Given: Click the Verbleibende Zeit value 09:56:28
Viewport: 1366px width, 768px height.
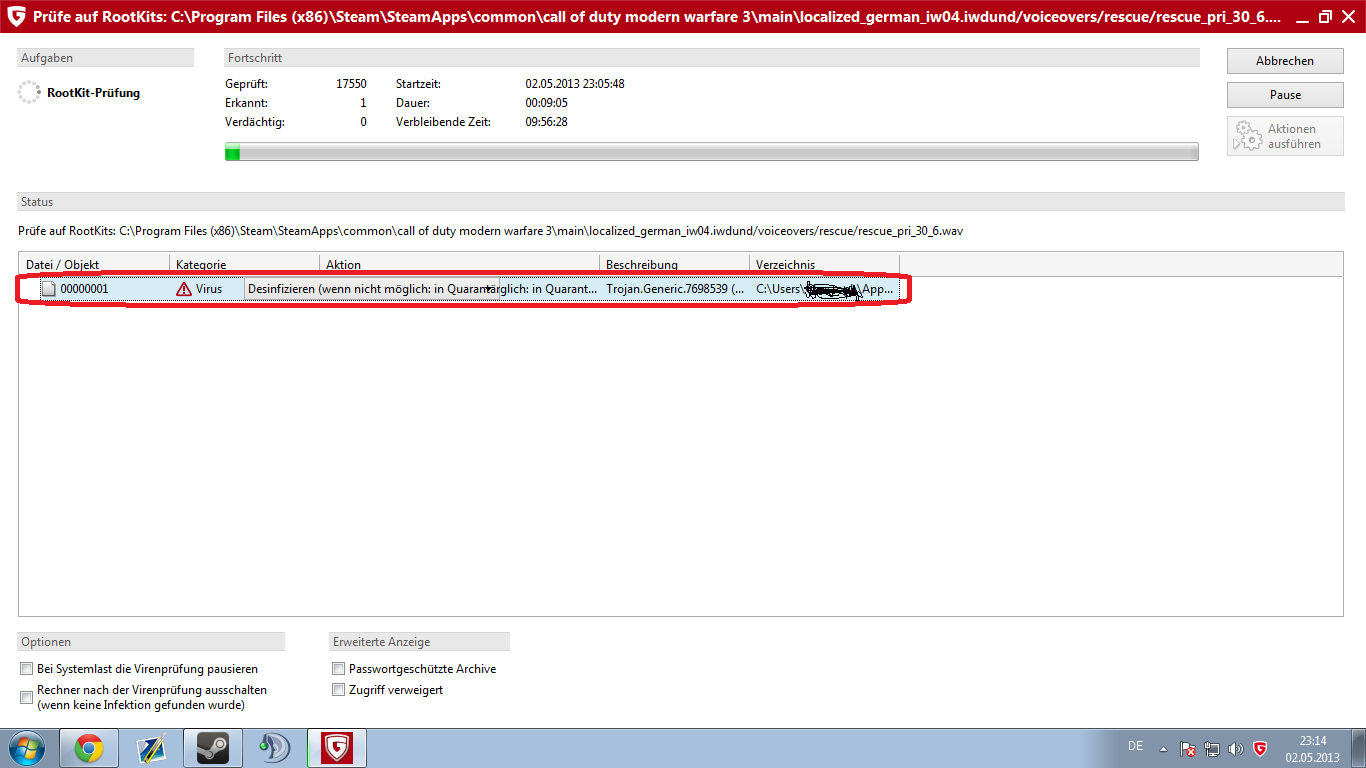Looking at the screenshot, I should click(546, 122).
